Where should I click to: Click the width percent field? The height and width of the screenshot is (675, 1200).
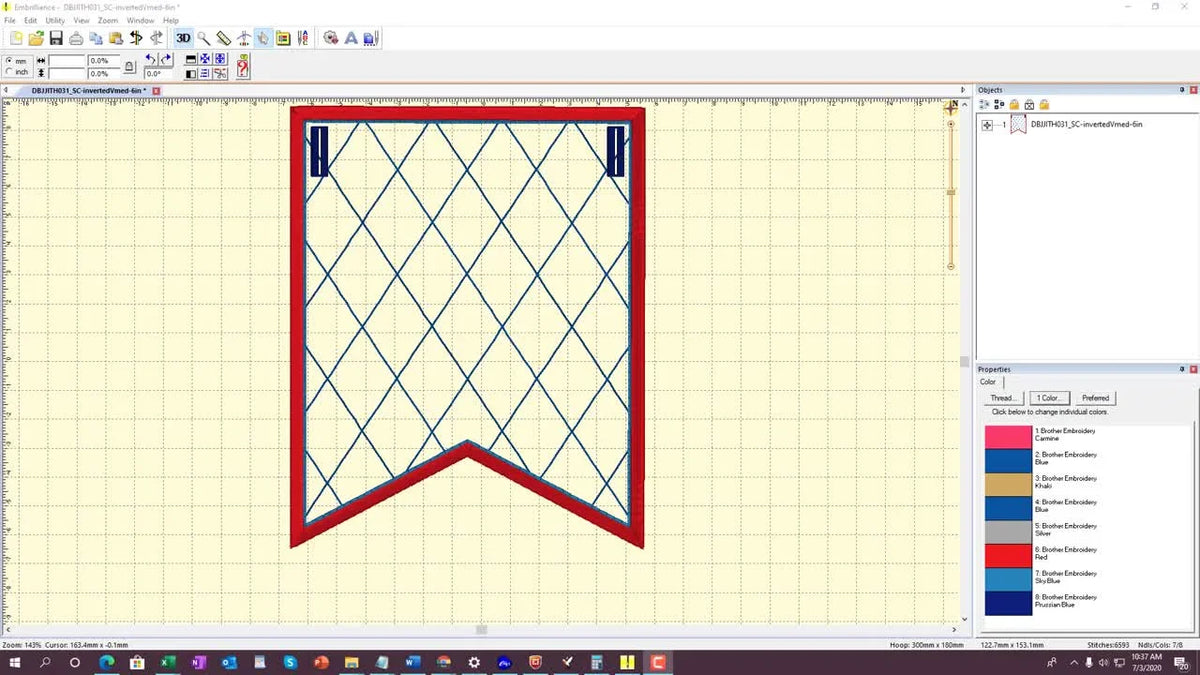pos(104,60)
